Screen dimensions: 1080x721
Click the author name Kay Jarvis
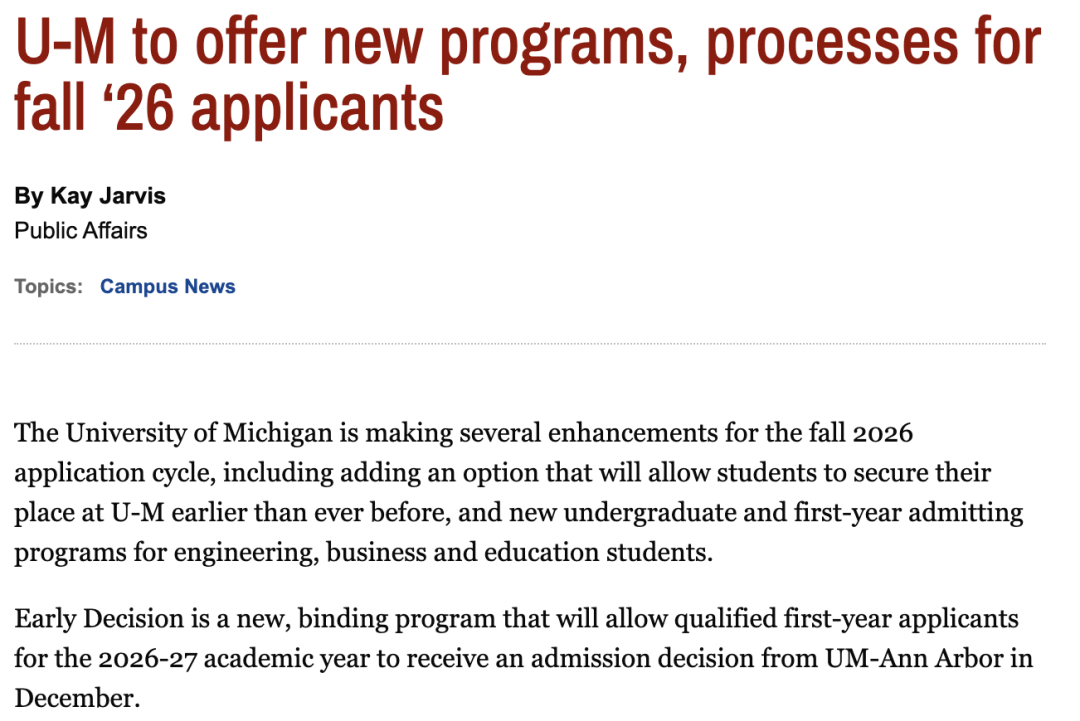108,196
